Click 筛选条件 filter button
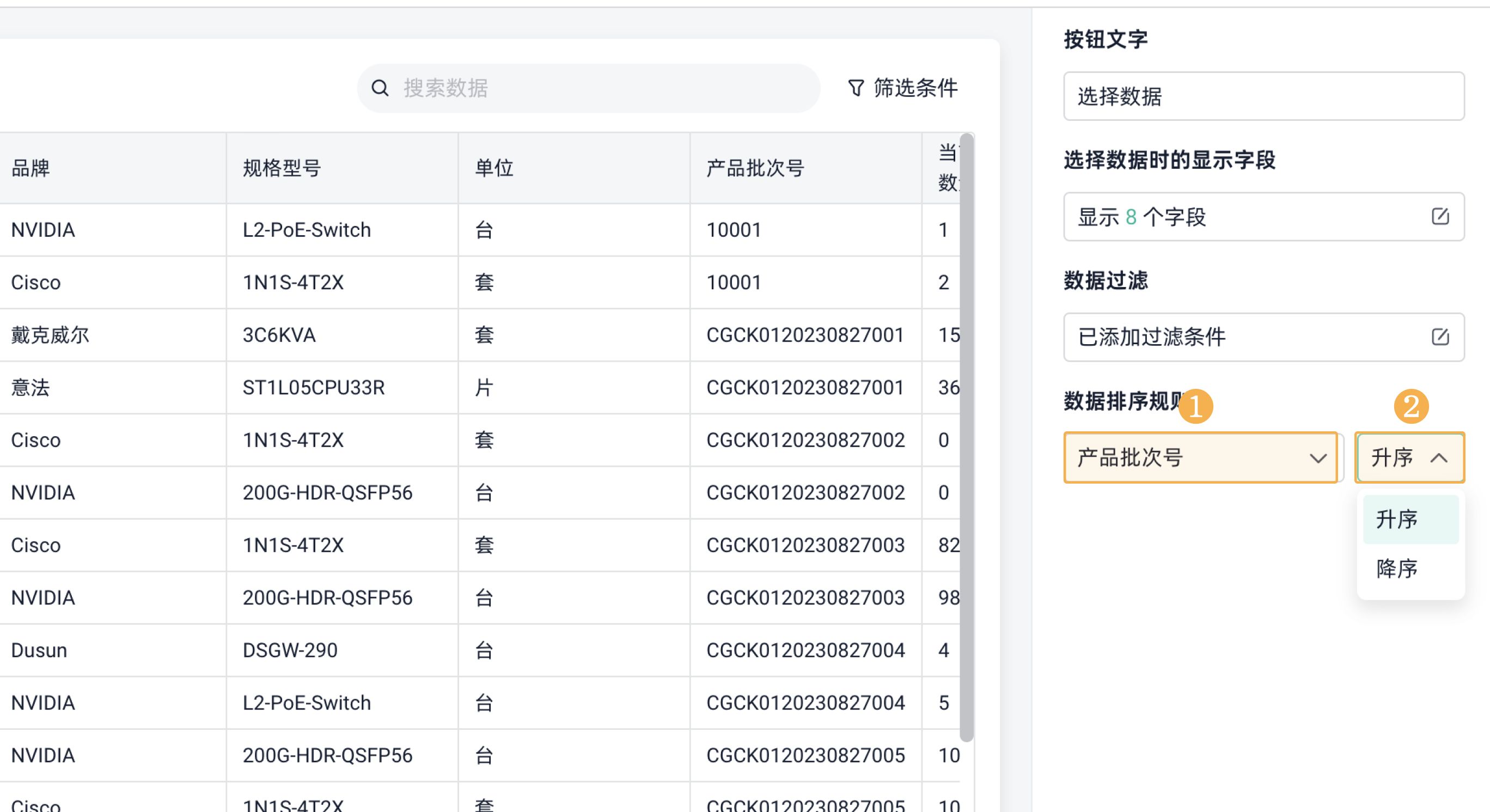The height and width of the screenshot is (812, 1490). click(x=902, y=88)
